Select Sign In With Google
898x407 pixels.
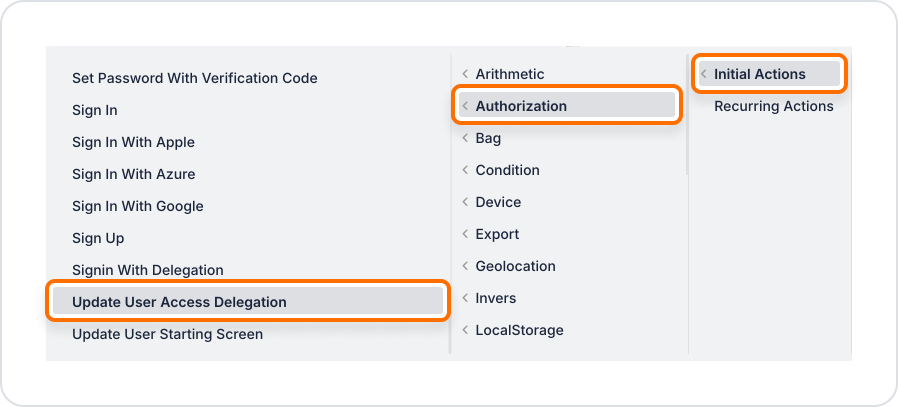pos(137,206)
